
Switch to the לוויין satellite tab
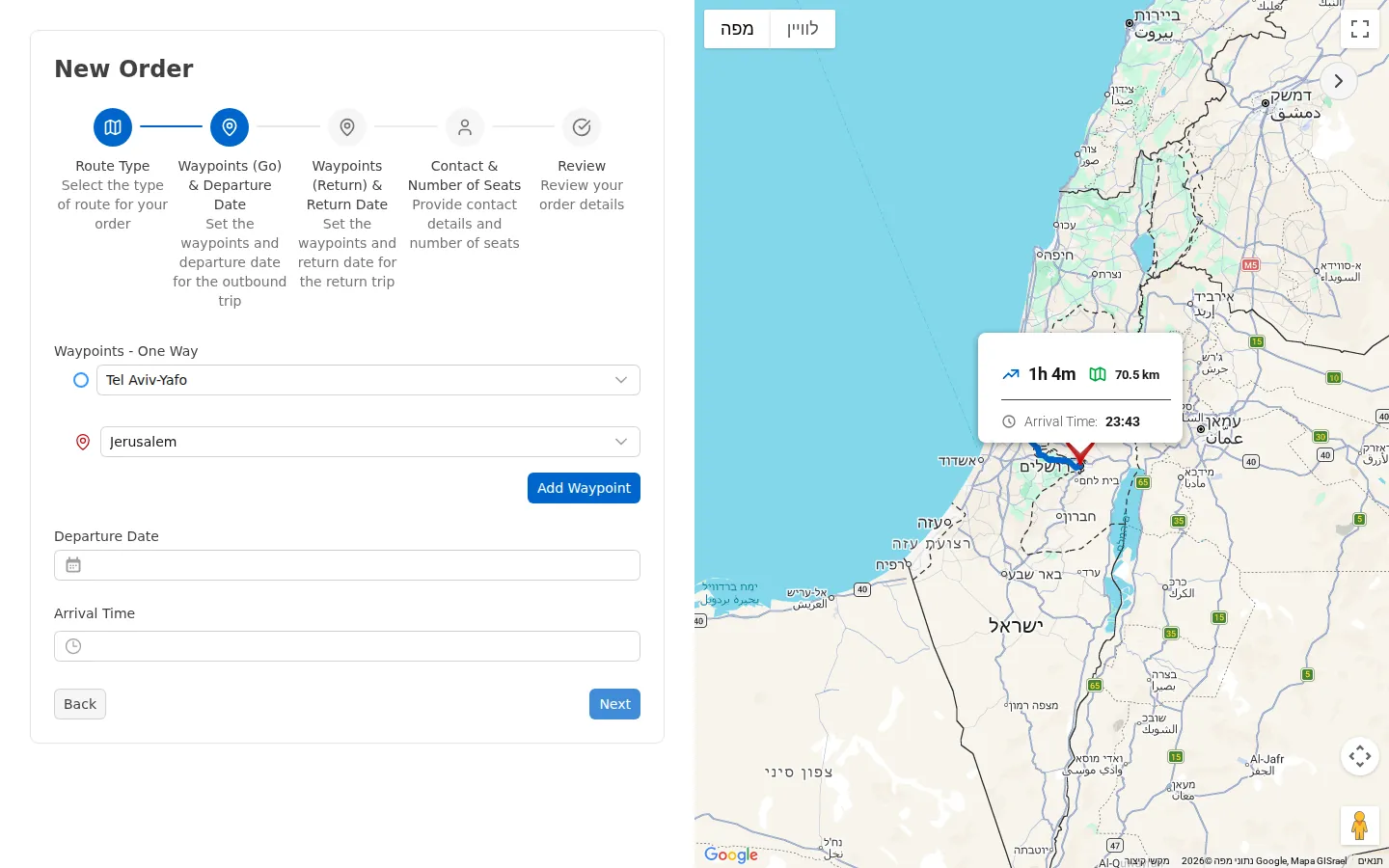[x=803, y=29]
